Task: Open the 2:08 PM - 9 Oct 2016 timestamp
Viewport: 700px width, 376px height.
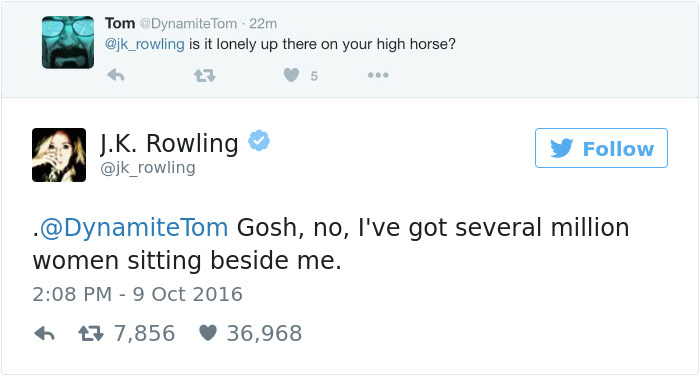Action: tap(138, 294)
